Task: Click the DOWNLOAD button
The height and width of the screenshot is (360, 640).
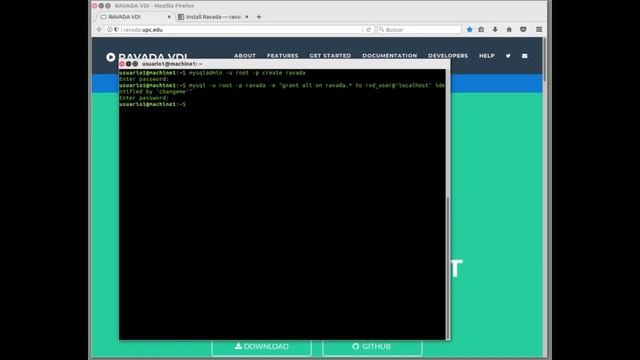Action: coord(262,347)
